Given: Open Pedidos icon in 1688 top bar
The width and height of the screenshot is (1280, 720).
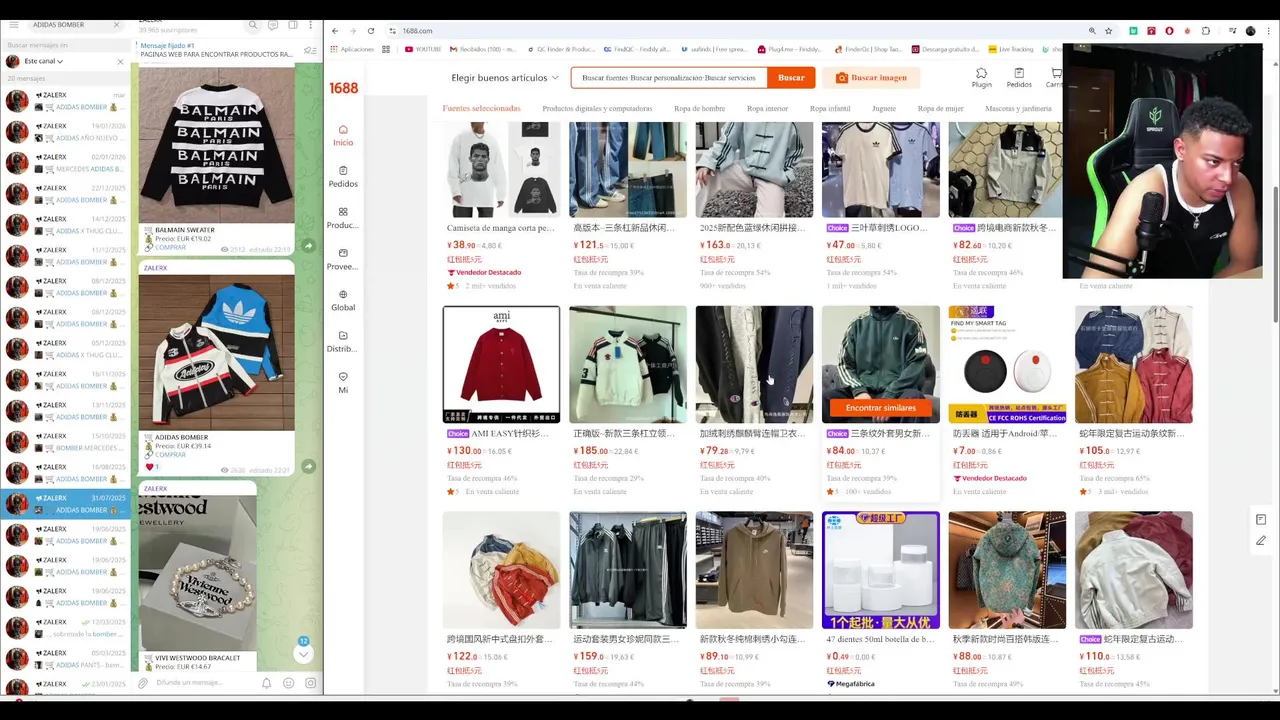Looking at the screenshot, I should pos(1019,77).
